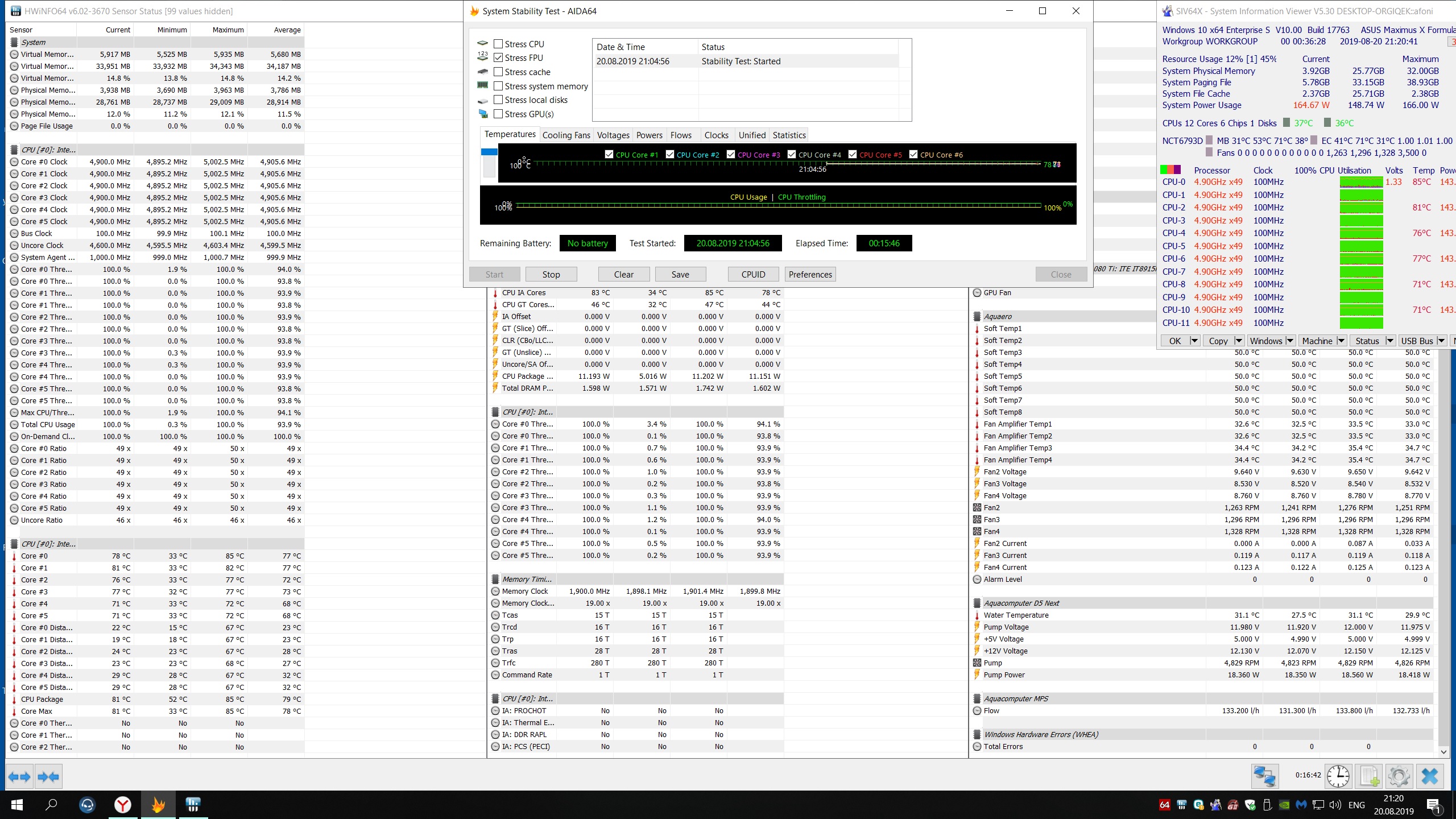Open the Statistics tab

pos(789,135)
